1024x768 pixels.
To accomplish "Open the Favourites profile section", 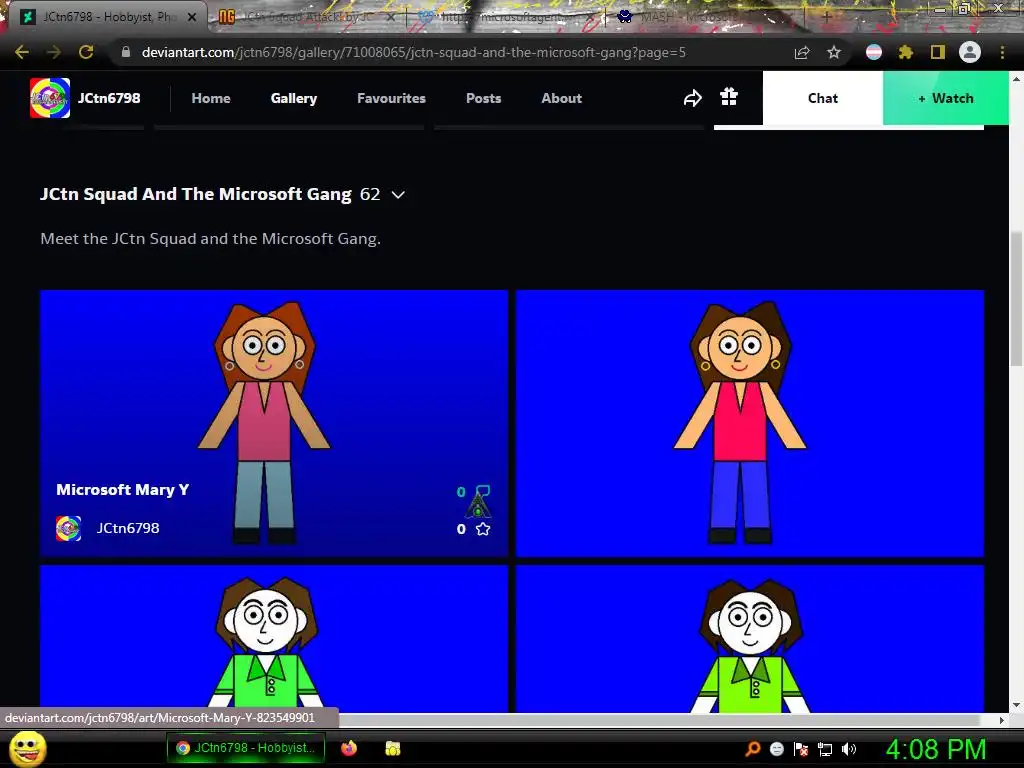I will (391, 98).
